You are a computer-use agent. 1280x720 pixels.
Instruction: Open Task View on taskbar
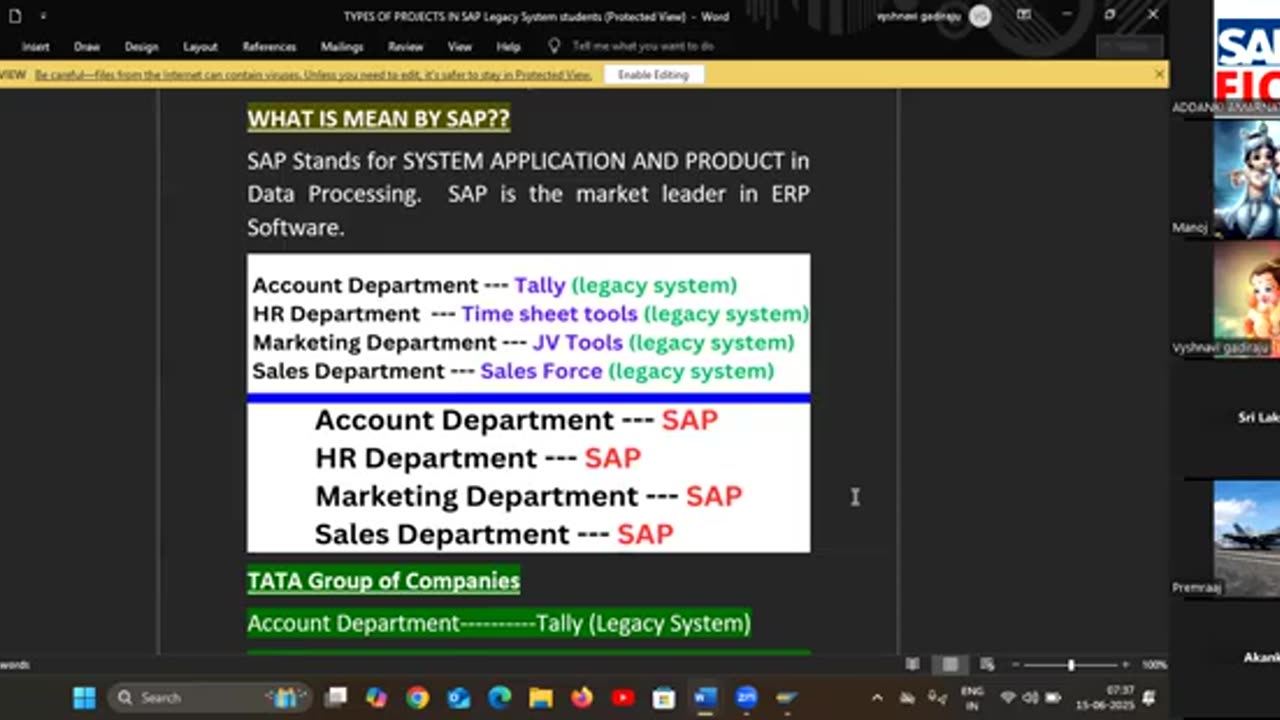[336, 698]
